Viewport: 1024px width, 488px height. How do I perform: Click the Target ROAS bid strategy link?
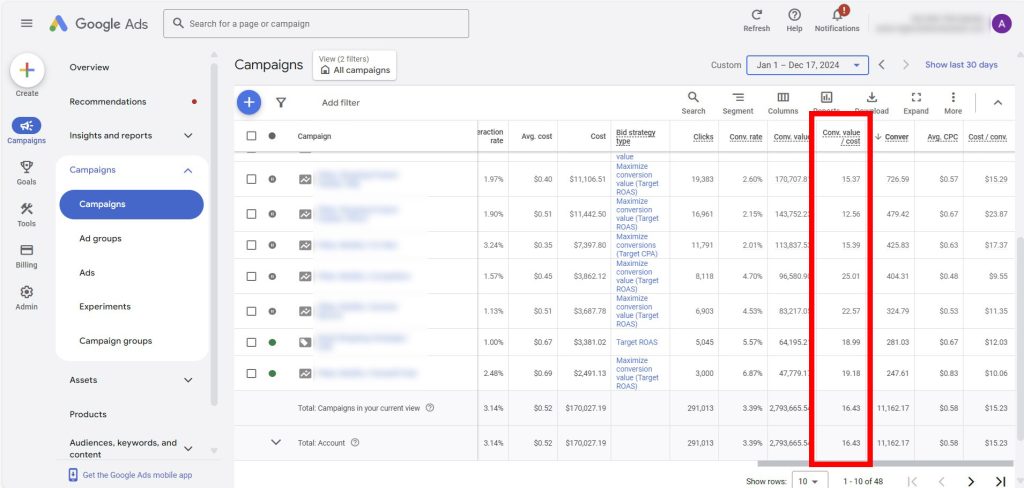click(x=637, y=342)
